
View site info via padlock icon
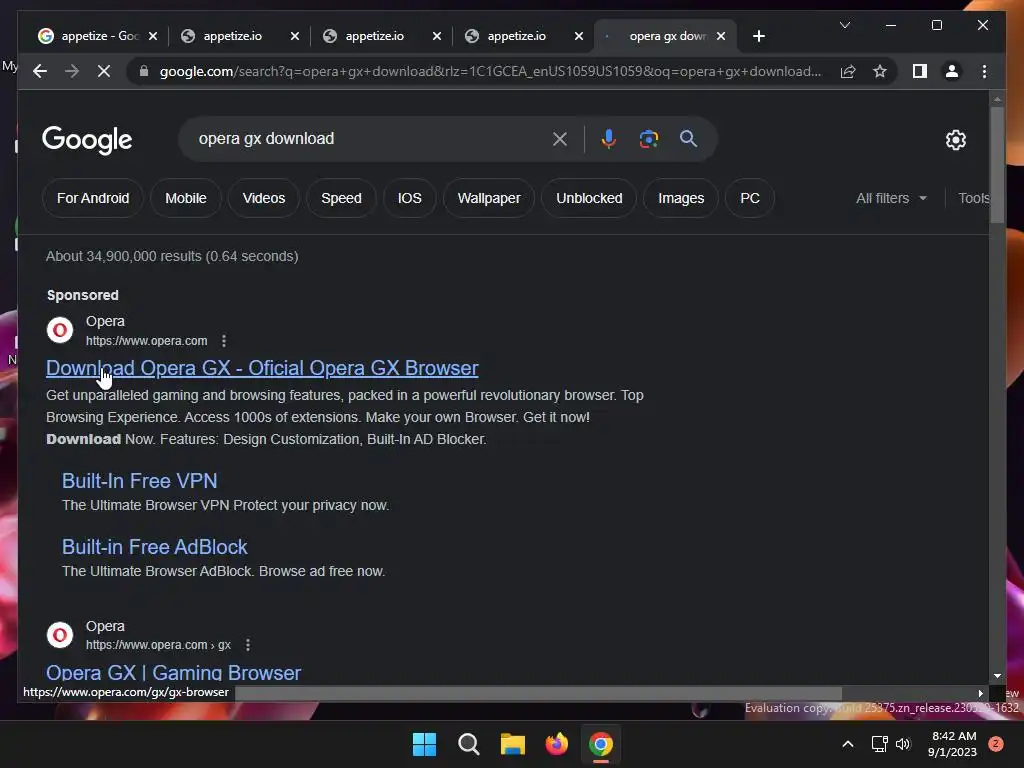[x=144, y=71]
